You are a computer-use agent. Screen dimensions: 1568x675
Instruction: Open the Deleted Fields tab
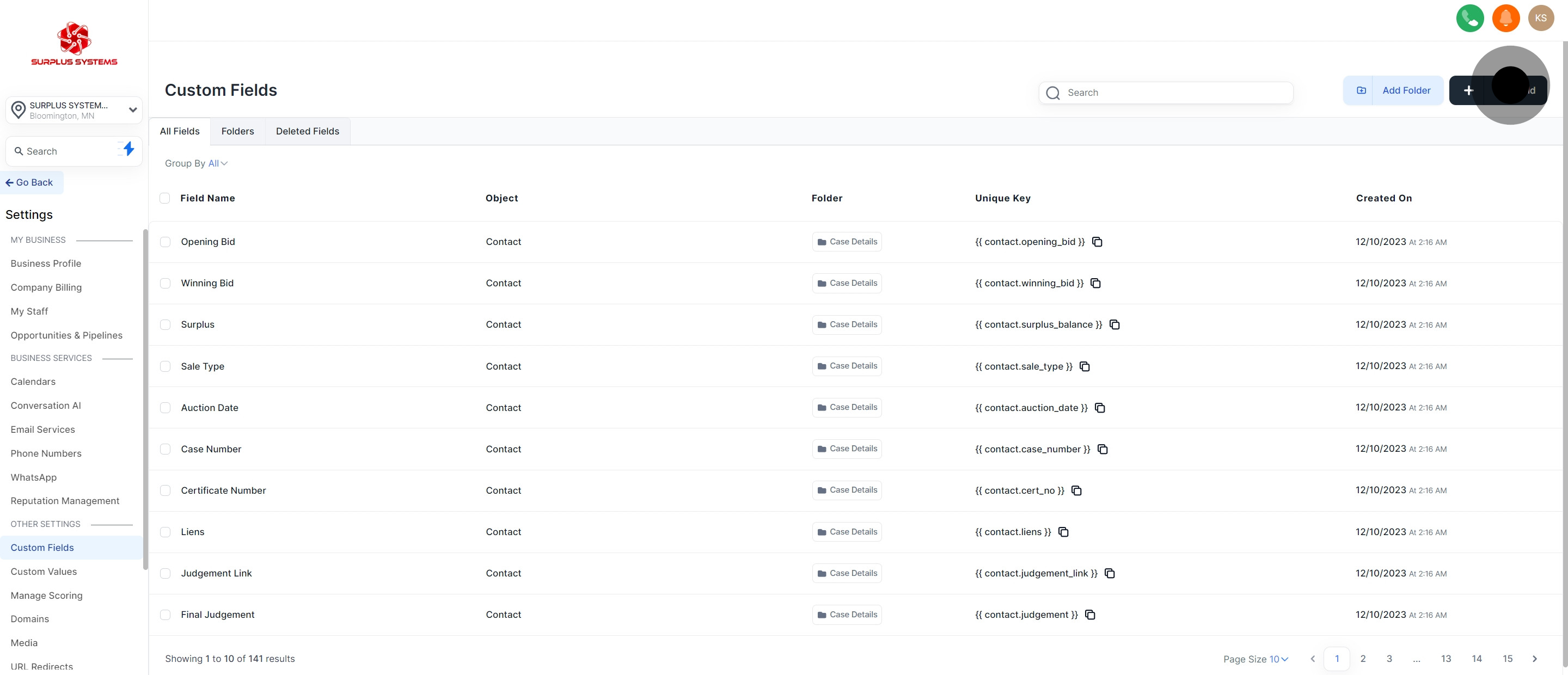[x=308, y=132]
